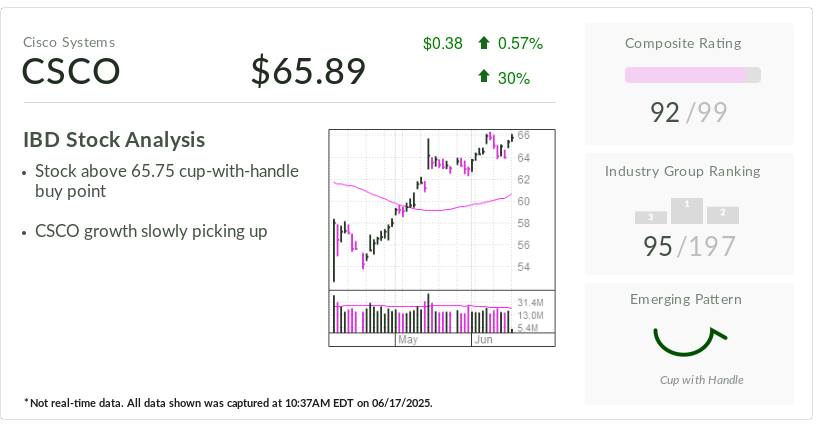The width and height of the screenshot is (816, 430).
Task: Click the CSCO ticker symbol
Action: tap(71, 72)
